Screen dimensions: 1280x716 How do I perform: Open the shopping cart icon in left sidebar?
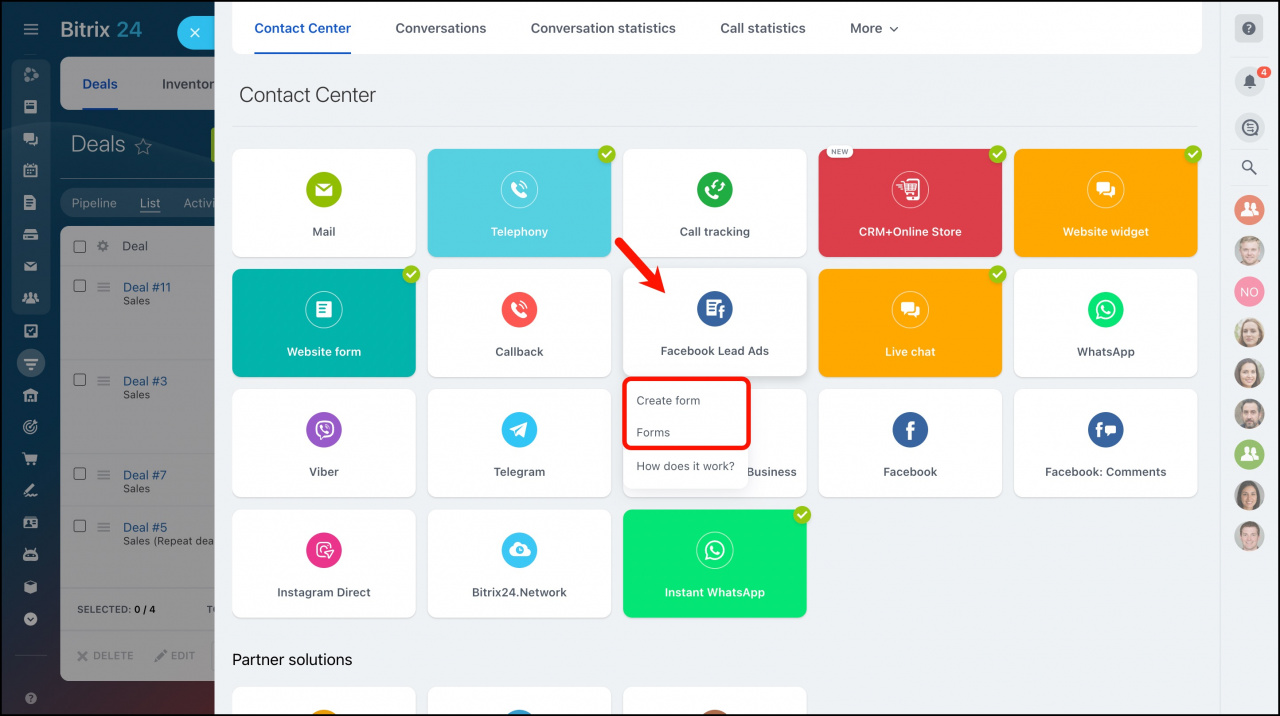[31, 459]
